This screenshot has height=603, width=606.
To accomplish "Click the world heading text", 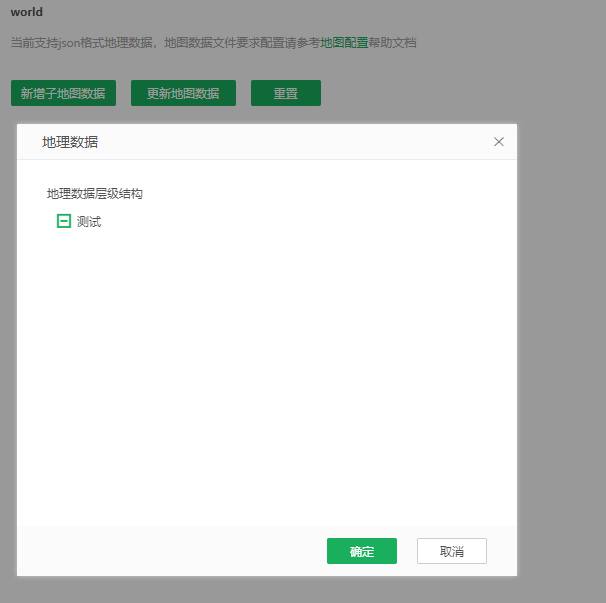I will tap(27, 12).
